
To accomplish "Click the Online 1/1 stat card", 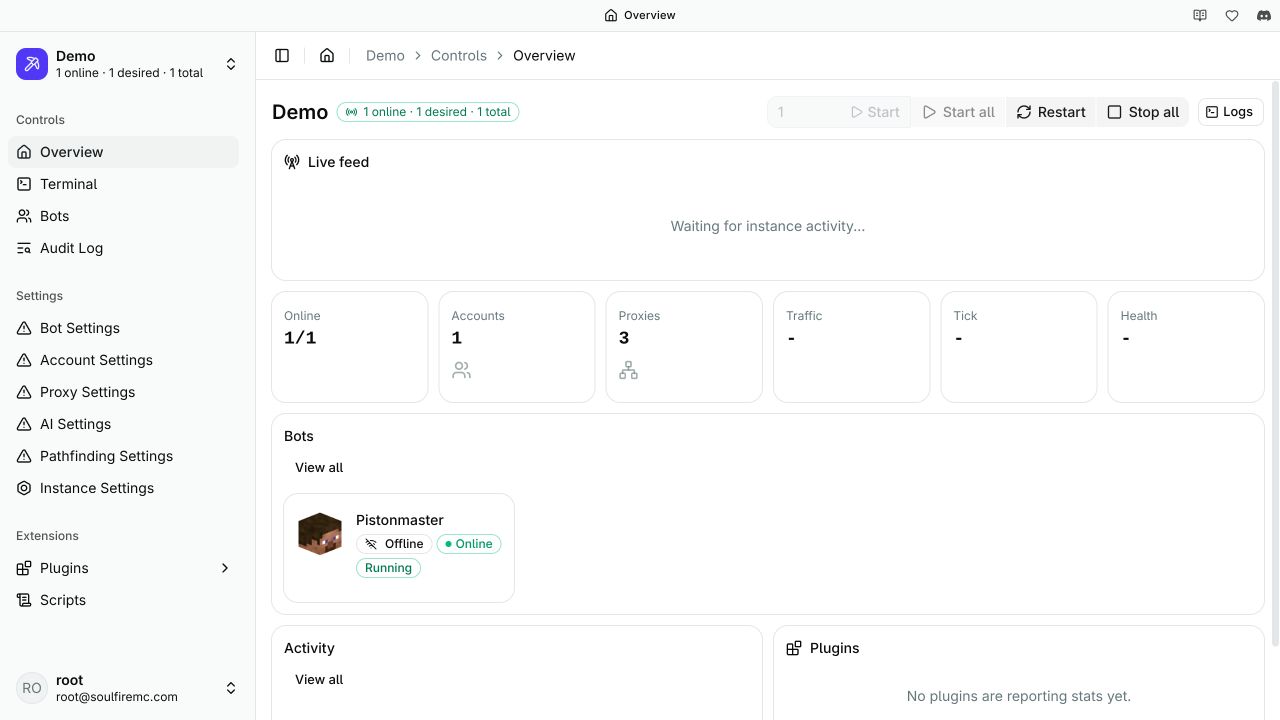I will (350, 347).
